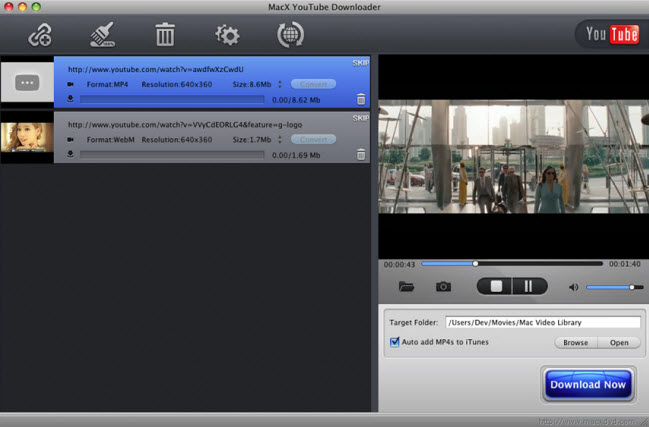649x427 pixels.
Task: Click the 00:00:43 elapsed time
Action: point(399,264)
